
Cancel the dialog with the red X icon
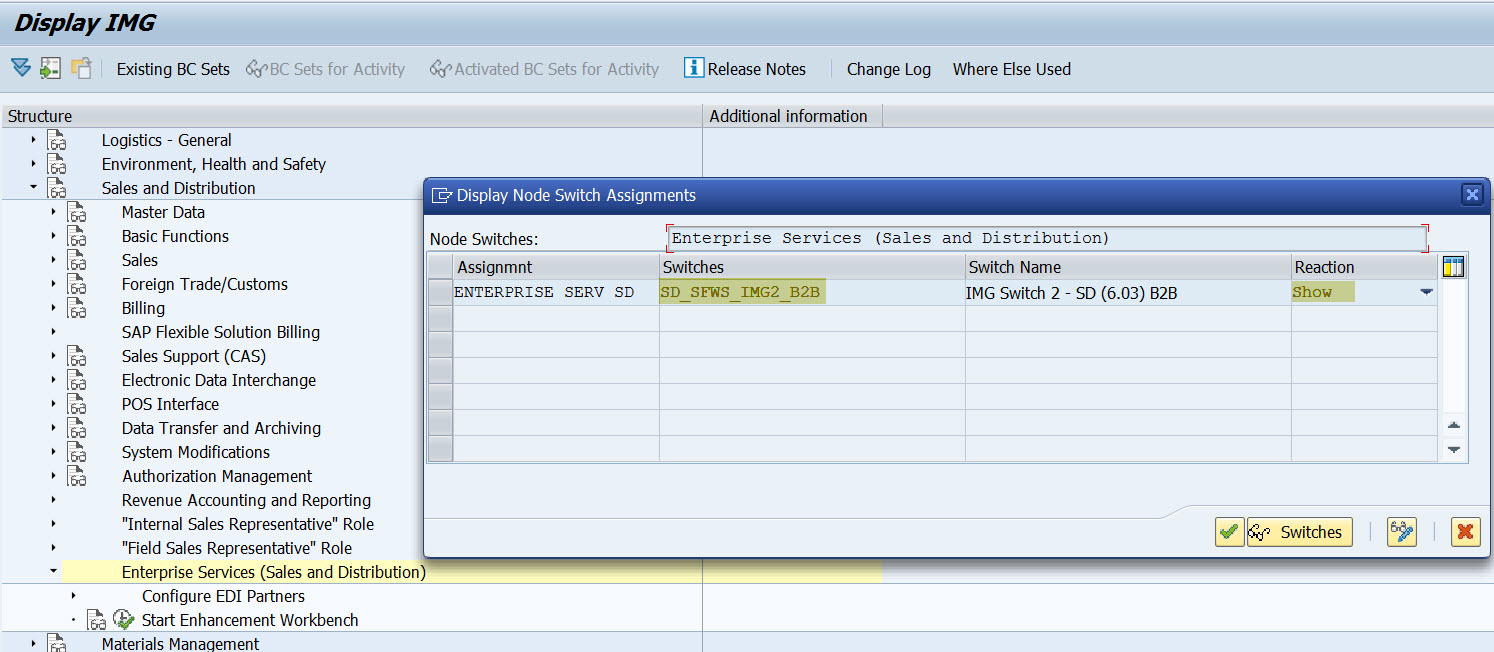(x=1465, y=532)
